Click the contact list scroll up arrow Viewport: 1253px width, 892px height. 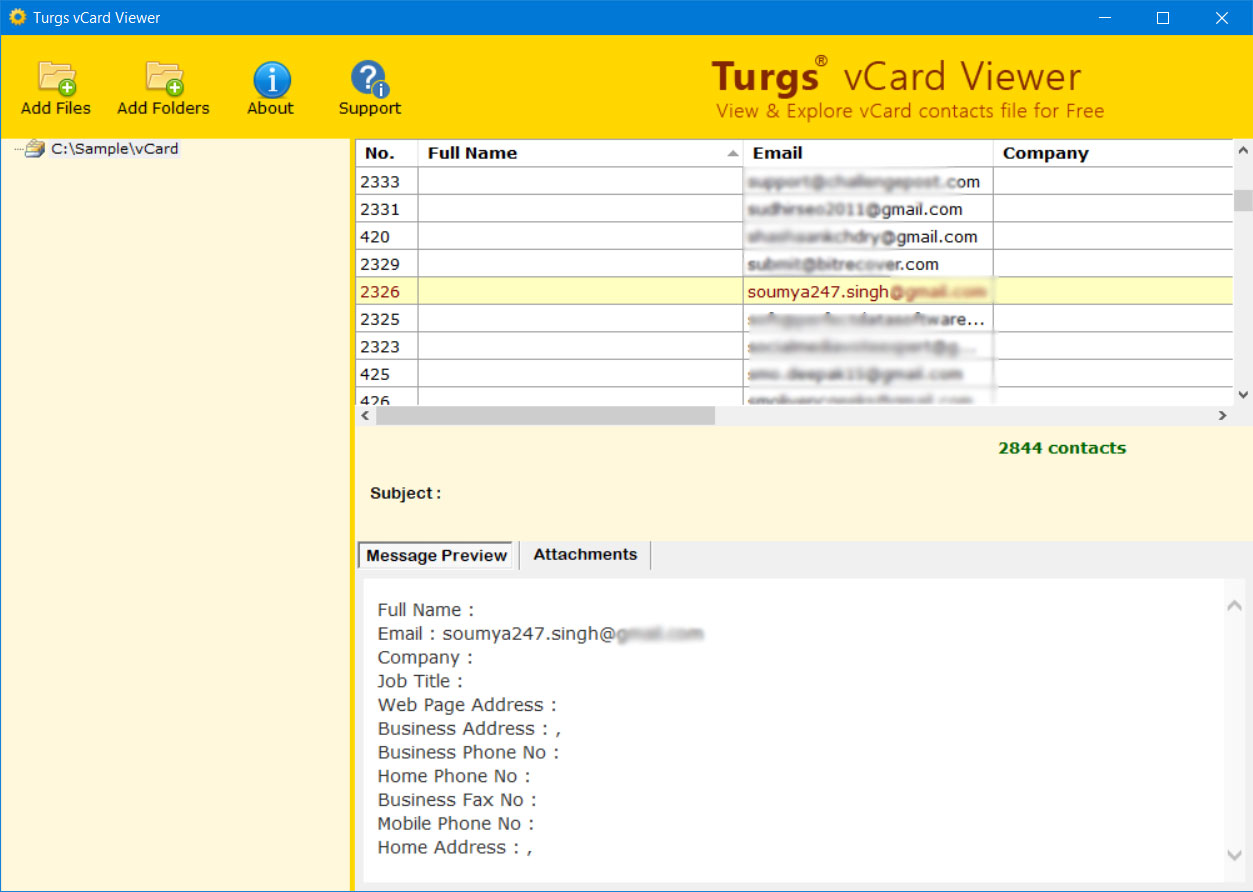pos(1243,150)
